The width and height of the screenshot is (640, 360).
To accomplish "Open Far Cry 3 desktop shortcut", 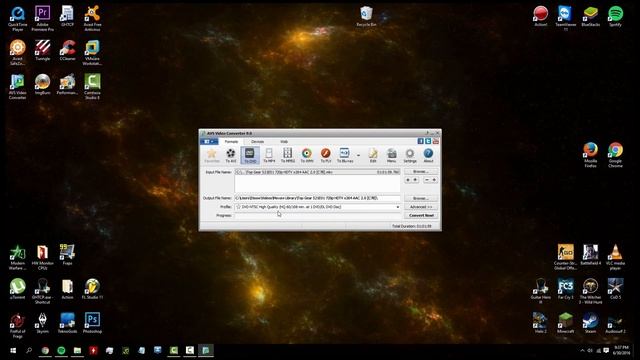I will (565, 289).
